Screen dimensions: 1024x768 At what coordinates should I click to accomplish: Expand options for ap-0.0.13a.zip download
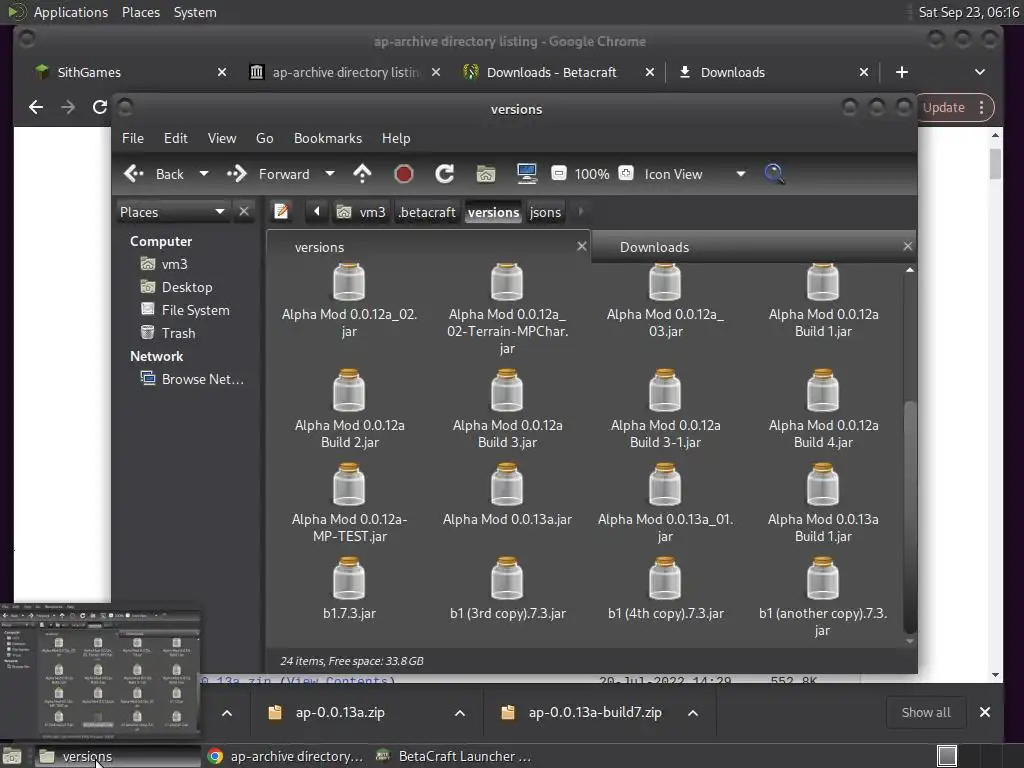click(460, 712)
